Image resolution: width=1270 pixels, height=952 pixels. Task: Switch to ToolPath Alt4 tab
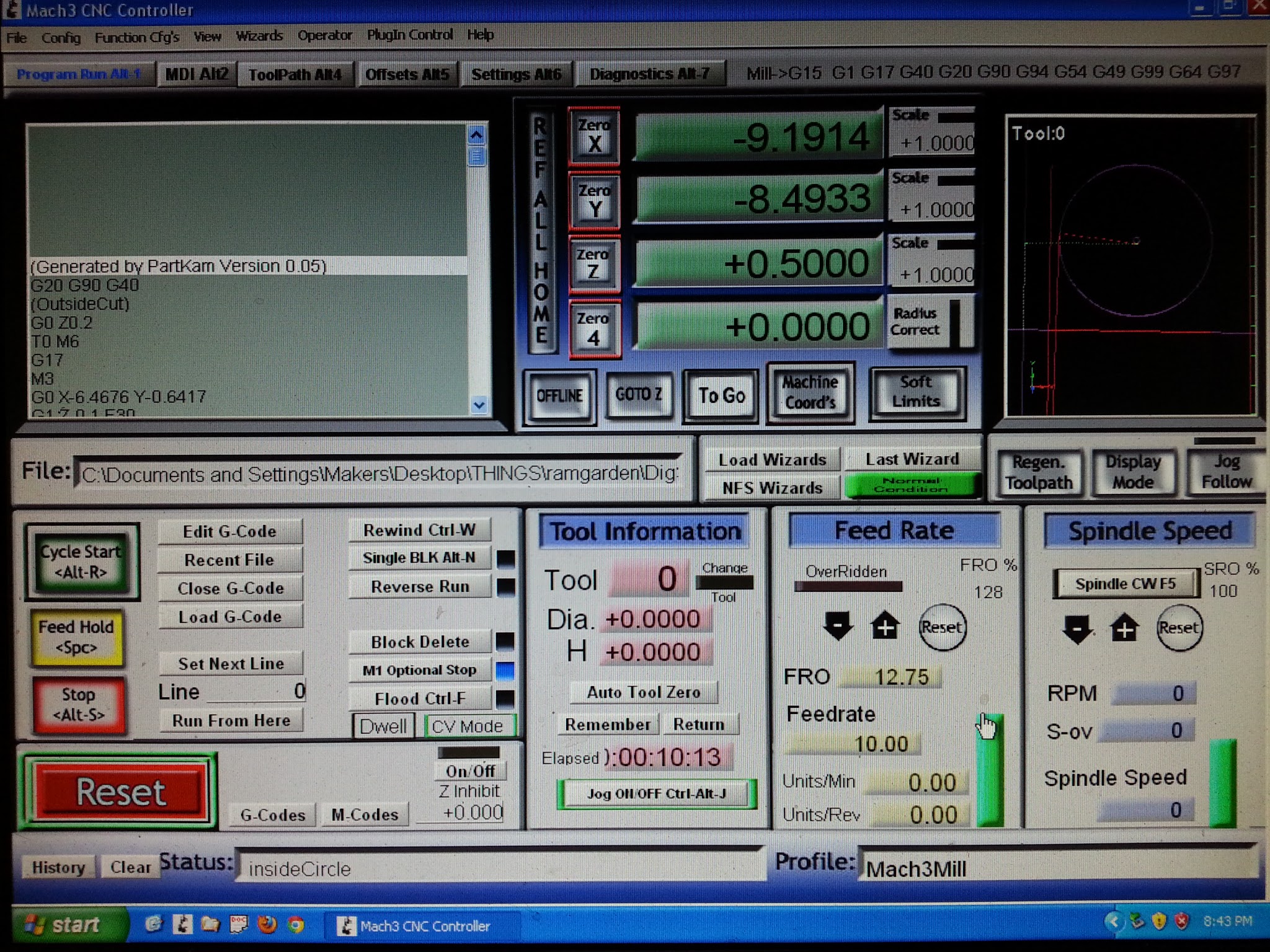(295, 74)
